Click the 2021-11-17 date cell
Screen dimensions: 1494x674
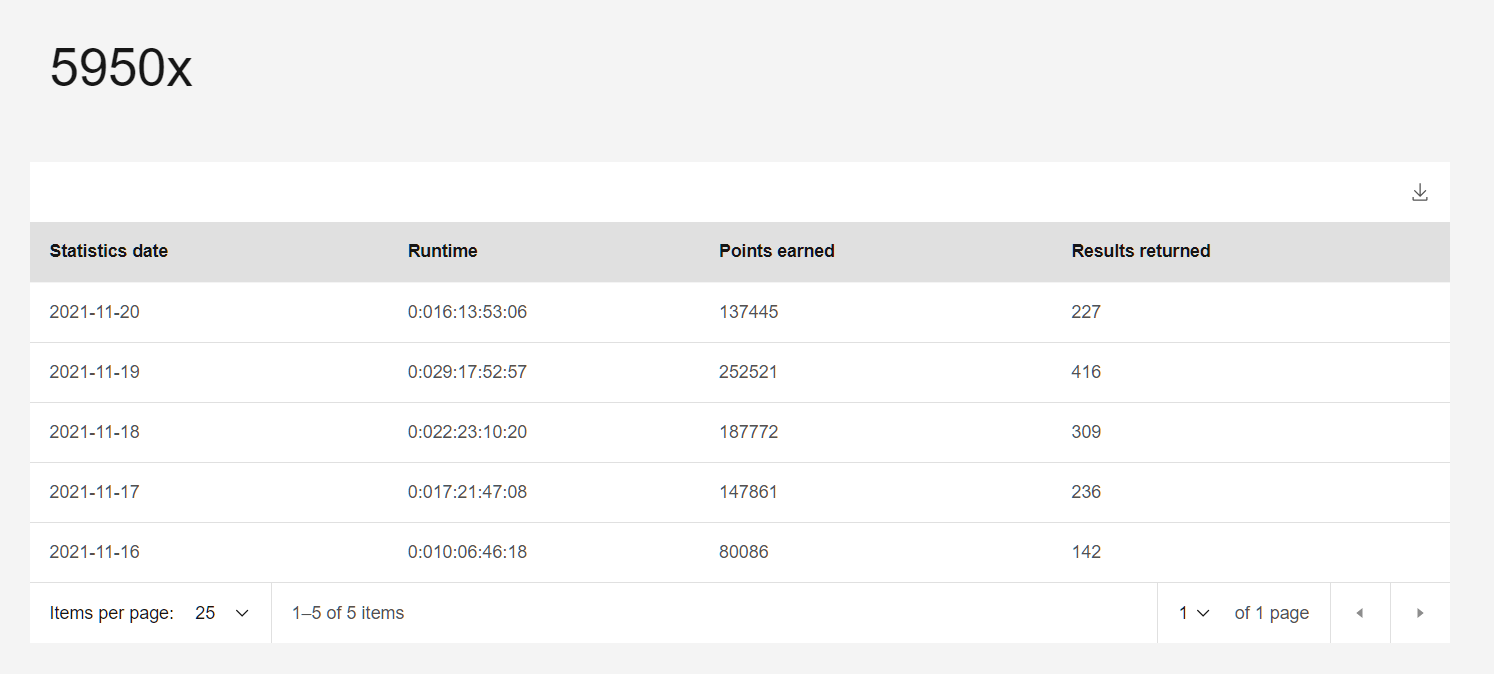94,492
